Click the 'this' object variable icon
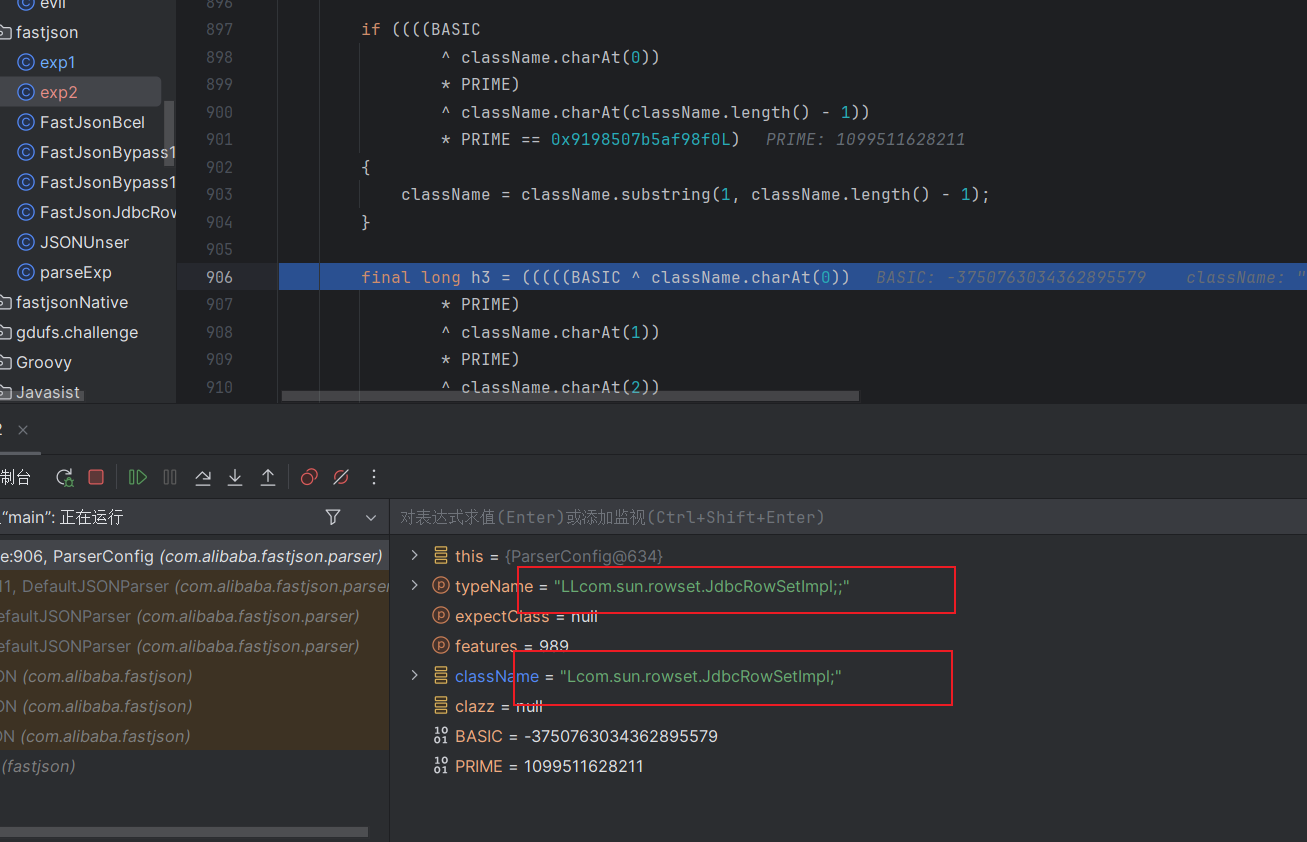This screenshot has height=842, width=1307. coord(441,556)
